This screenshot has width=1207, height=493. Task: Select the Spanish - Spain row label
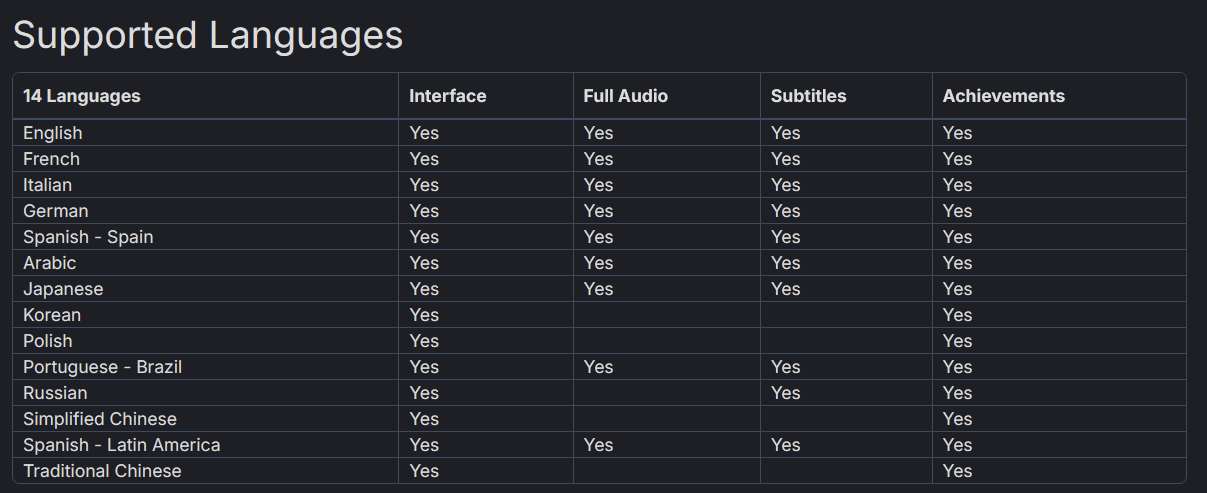tap(88, 237)
